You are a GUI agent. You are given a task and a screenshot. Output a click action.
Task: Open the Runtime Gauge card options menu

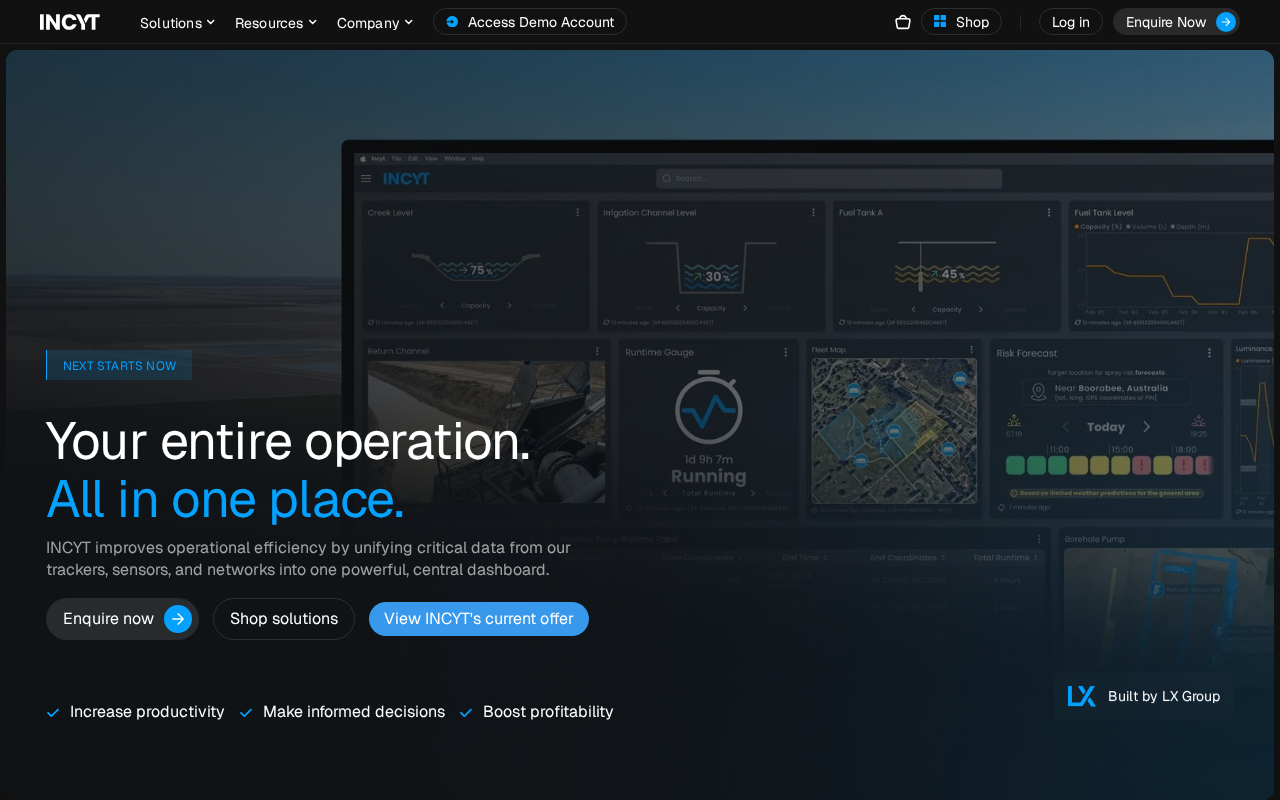(x=785, y=351)
